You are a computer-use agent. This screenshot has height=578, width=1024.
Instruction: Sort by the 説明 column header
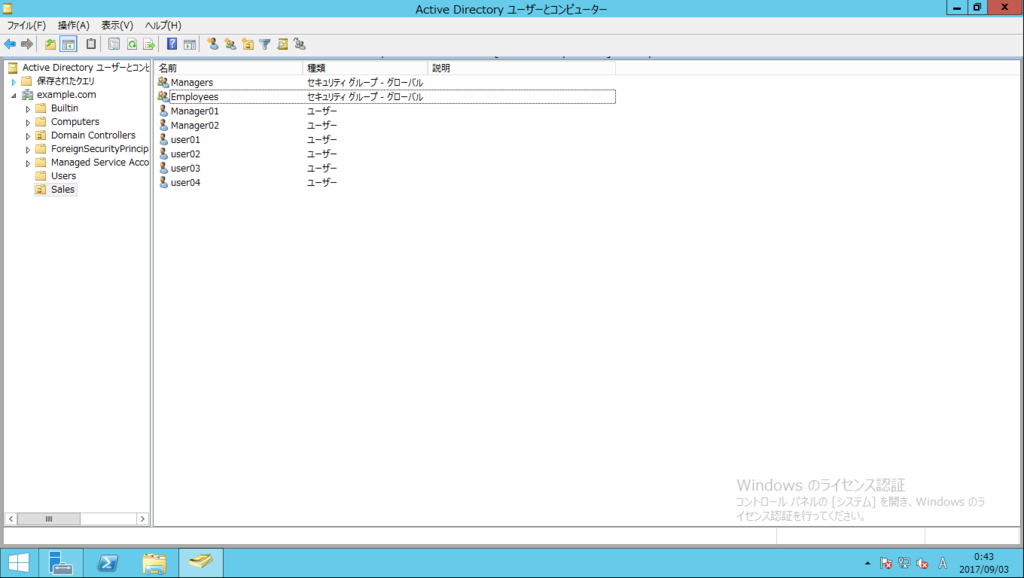pyautogui.click(x=521, y=68)
